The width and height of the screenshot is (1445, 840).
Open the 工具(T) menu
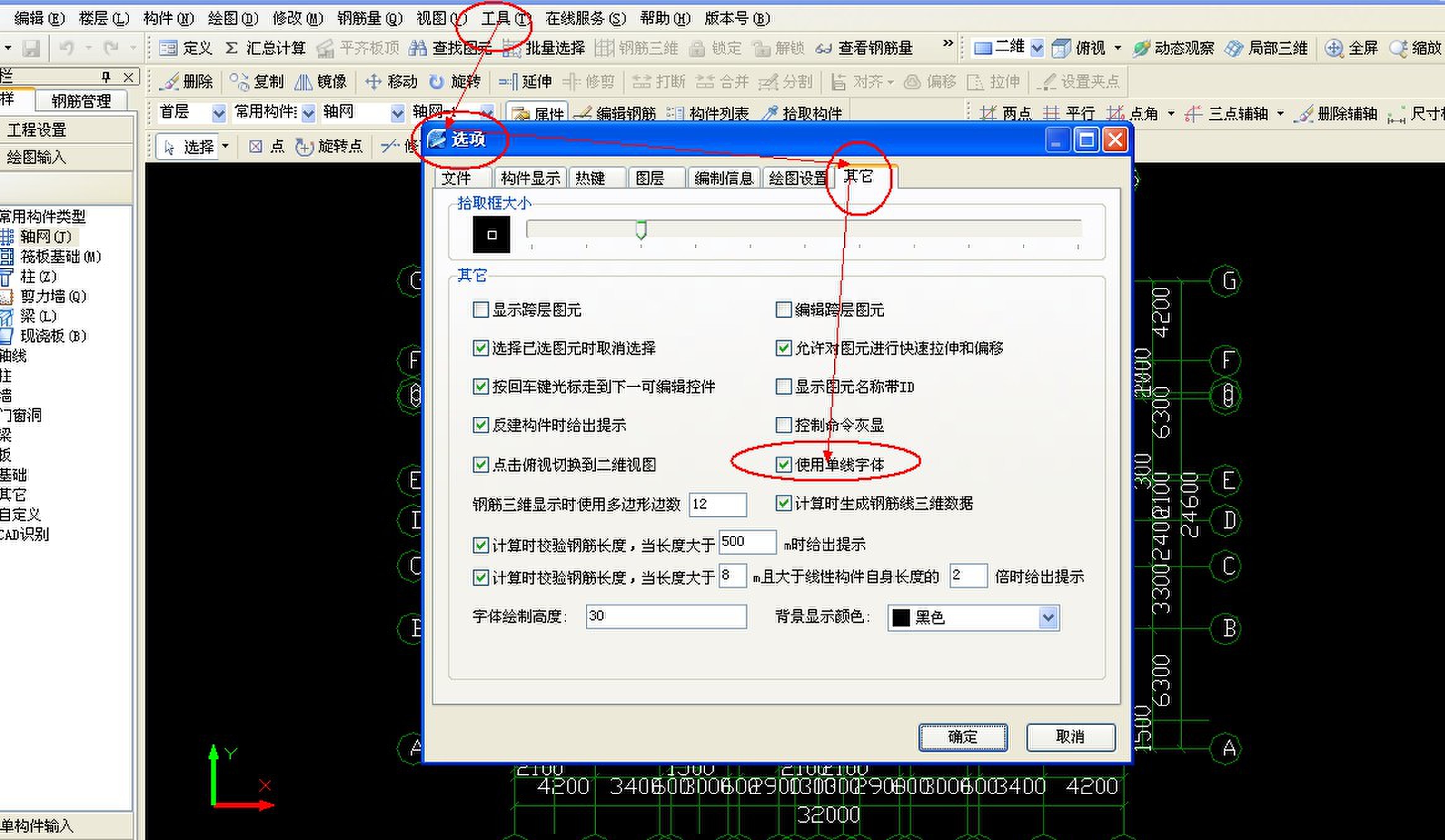click(x=506, y=19)
